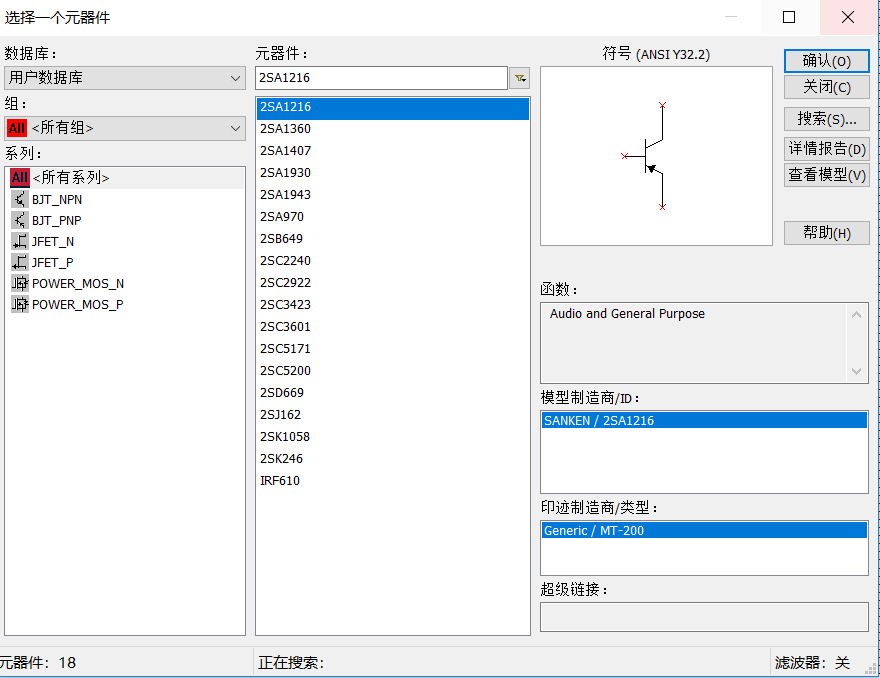Click the BJT_PNP family icon
This screenshot has width=880, height=678.
pyautogui.click(x=20, y=220)
